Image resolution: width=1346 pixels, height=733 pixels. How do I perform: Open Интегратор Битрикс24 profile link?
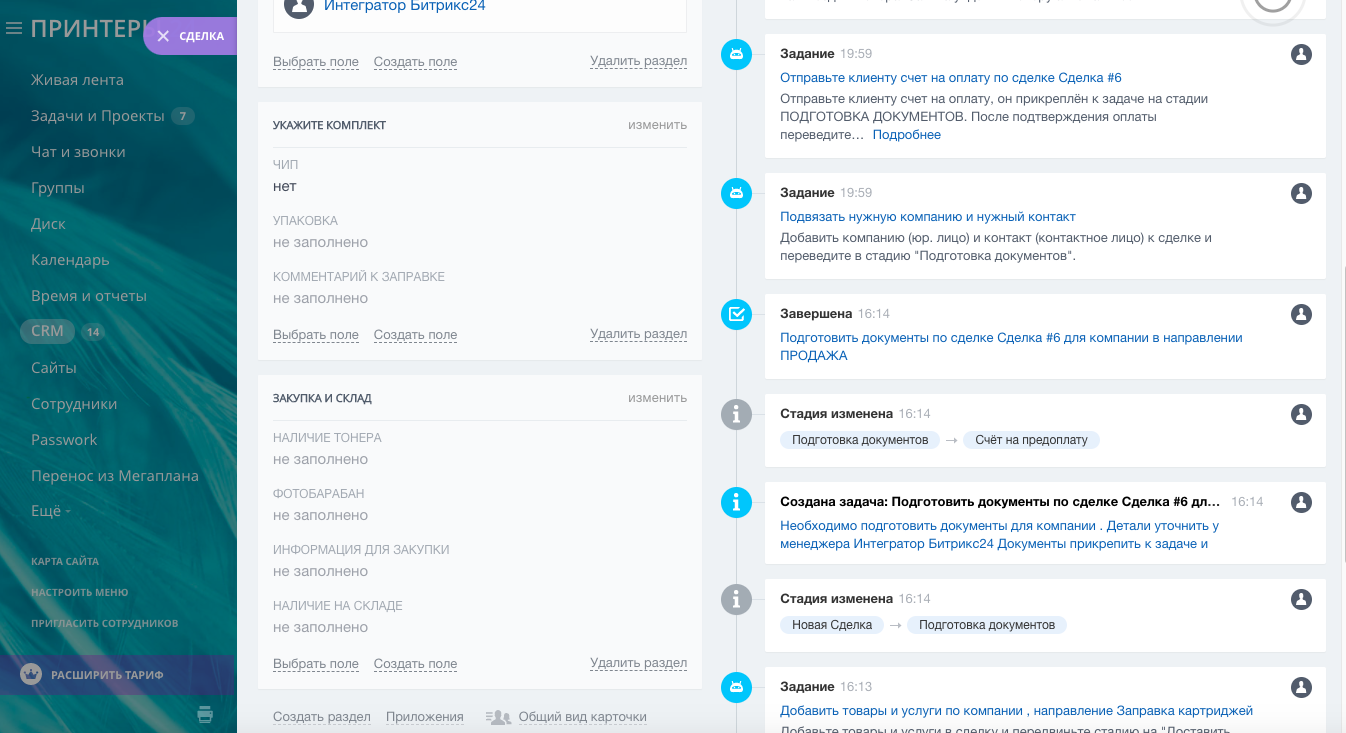point(405,6)
